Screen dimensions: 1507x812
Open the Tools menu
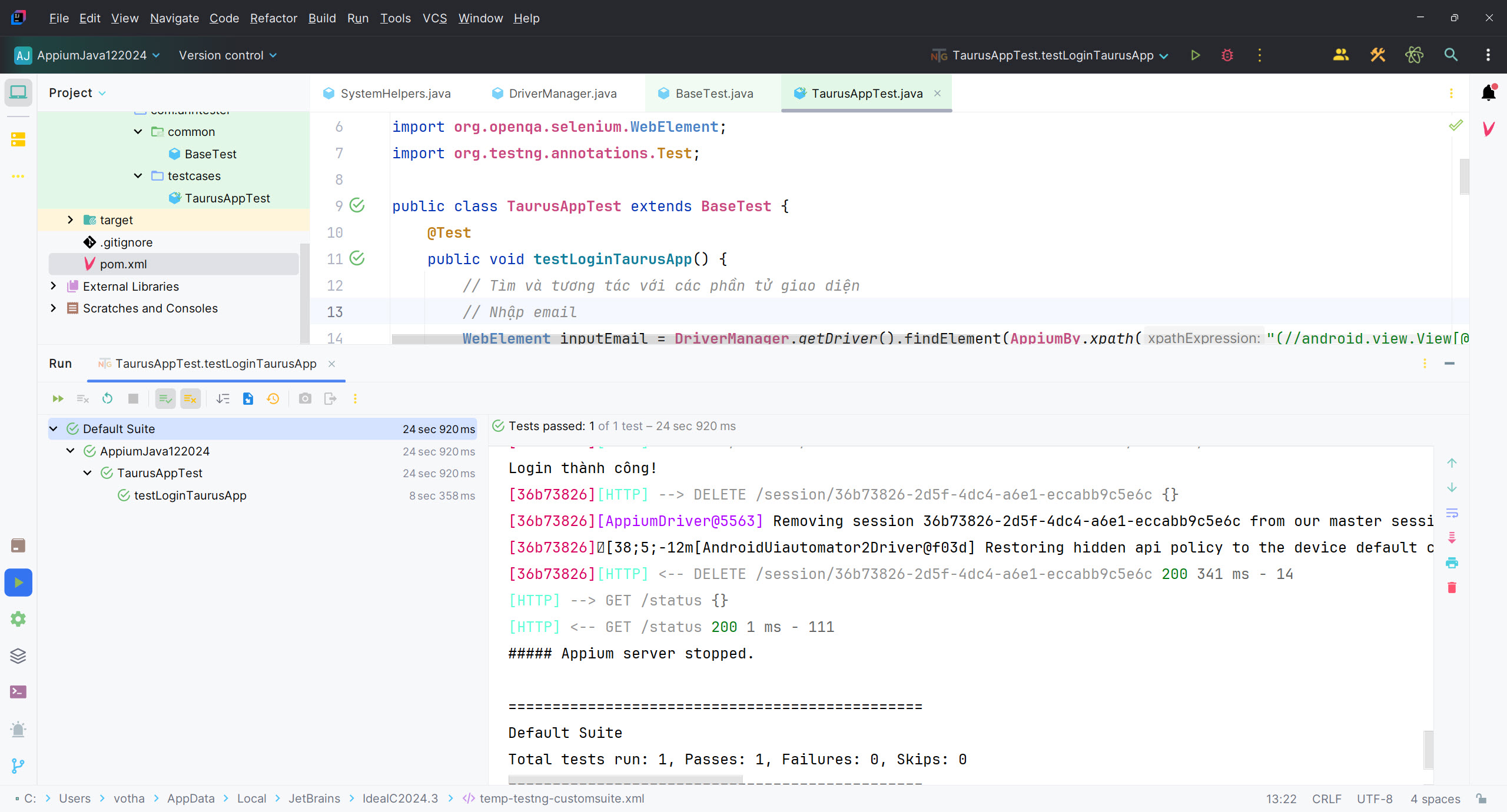click(395, 18)
